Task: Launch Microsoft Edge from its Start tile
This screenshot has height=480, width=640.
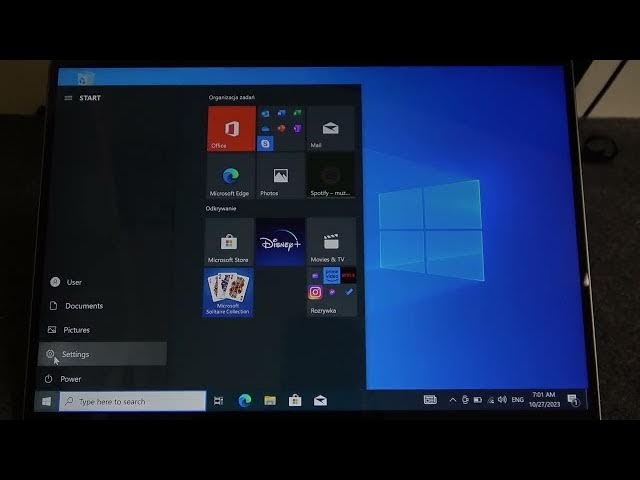Action: [x=231, y=176]
